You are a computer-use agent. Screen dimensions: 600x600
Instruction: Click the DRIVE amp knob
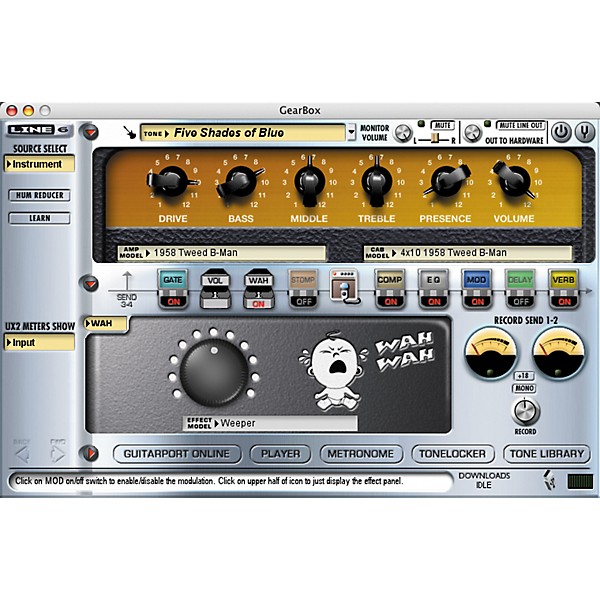point(173,182)
